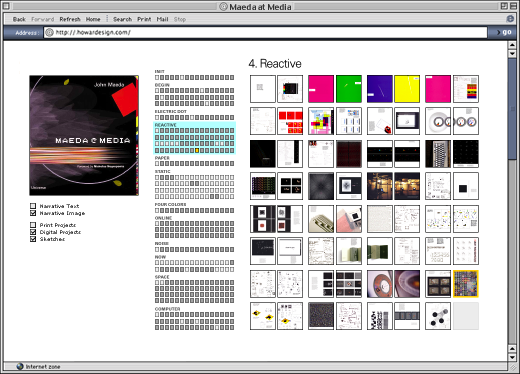Go to Home from the toolbar
Screen dimensions: 520x374
[93, 19]
